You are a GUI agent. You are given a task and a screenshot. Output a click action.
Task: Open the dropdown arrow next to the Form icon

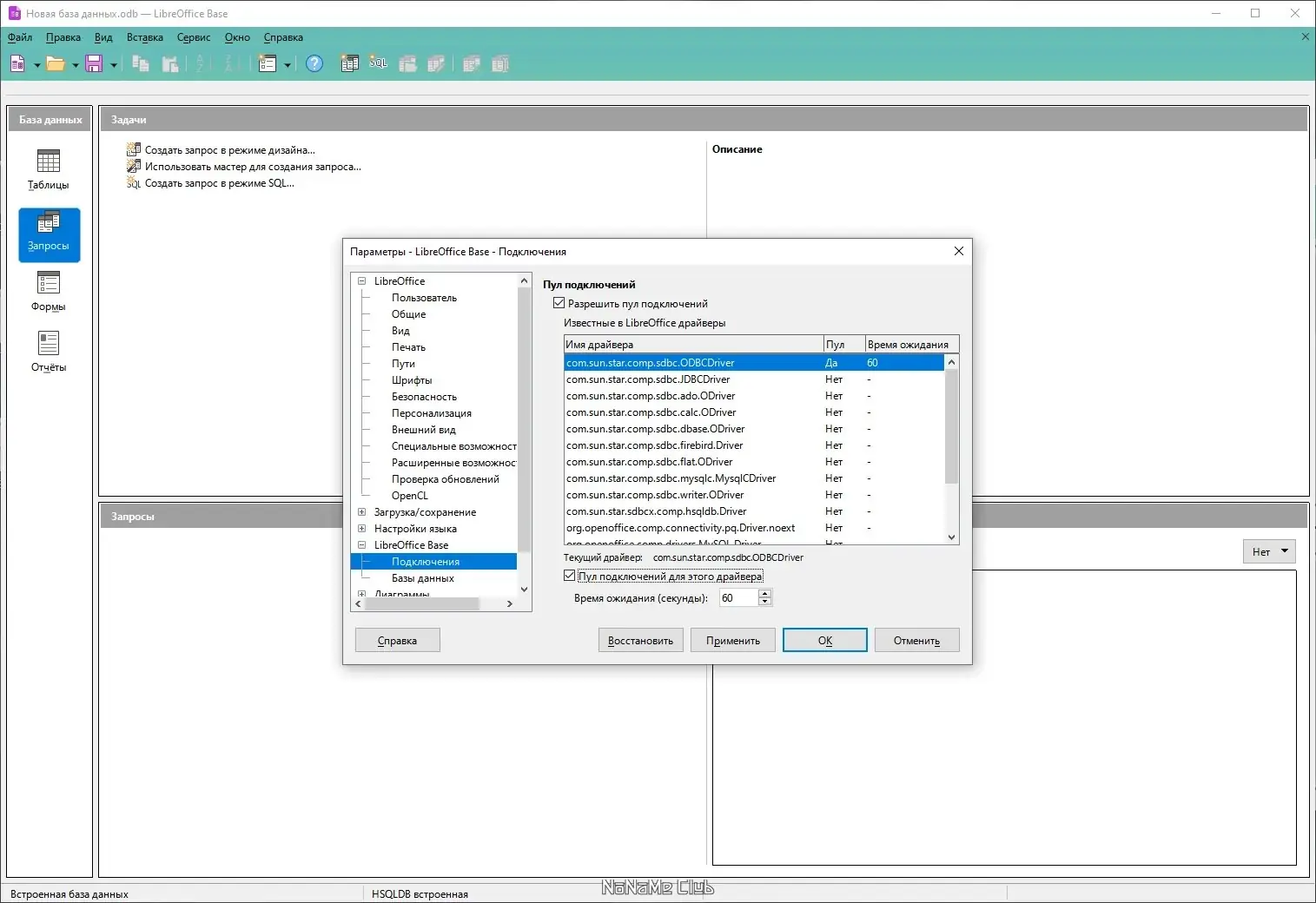coord(287,64)
